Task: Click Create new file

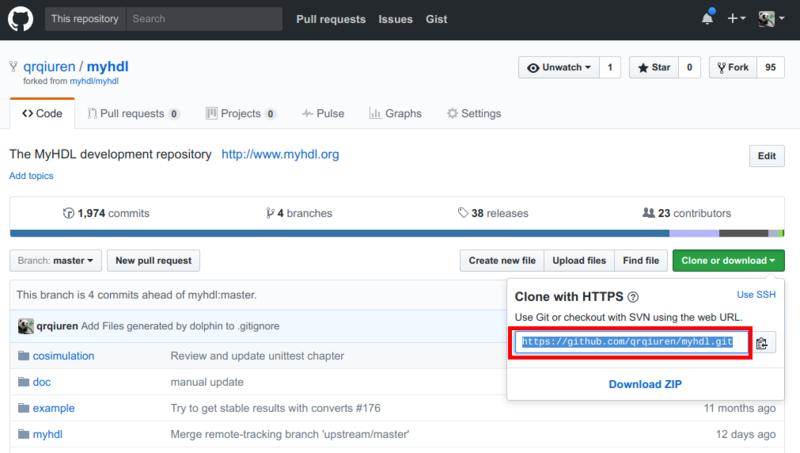Action: point(502,261)
